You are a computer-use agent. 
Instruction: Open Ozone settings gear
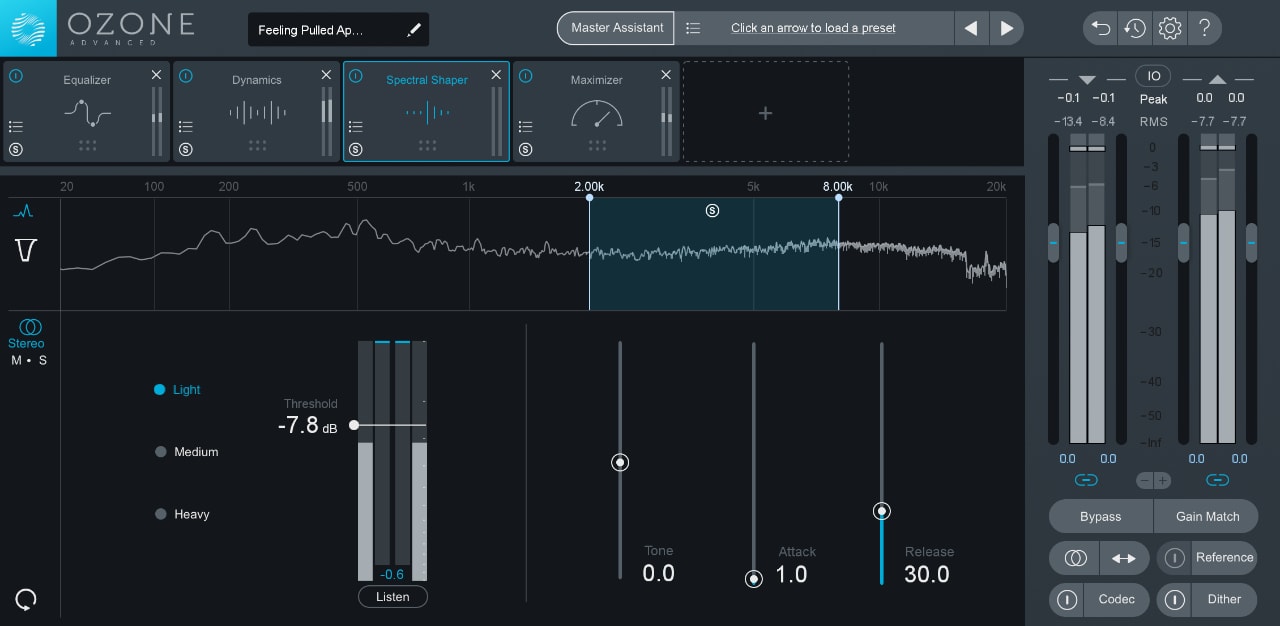1169,28
